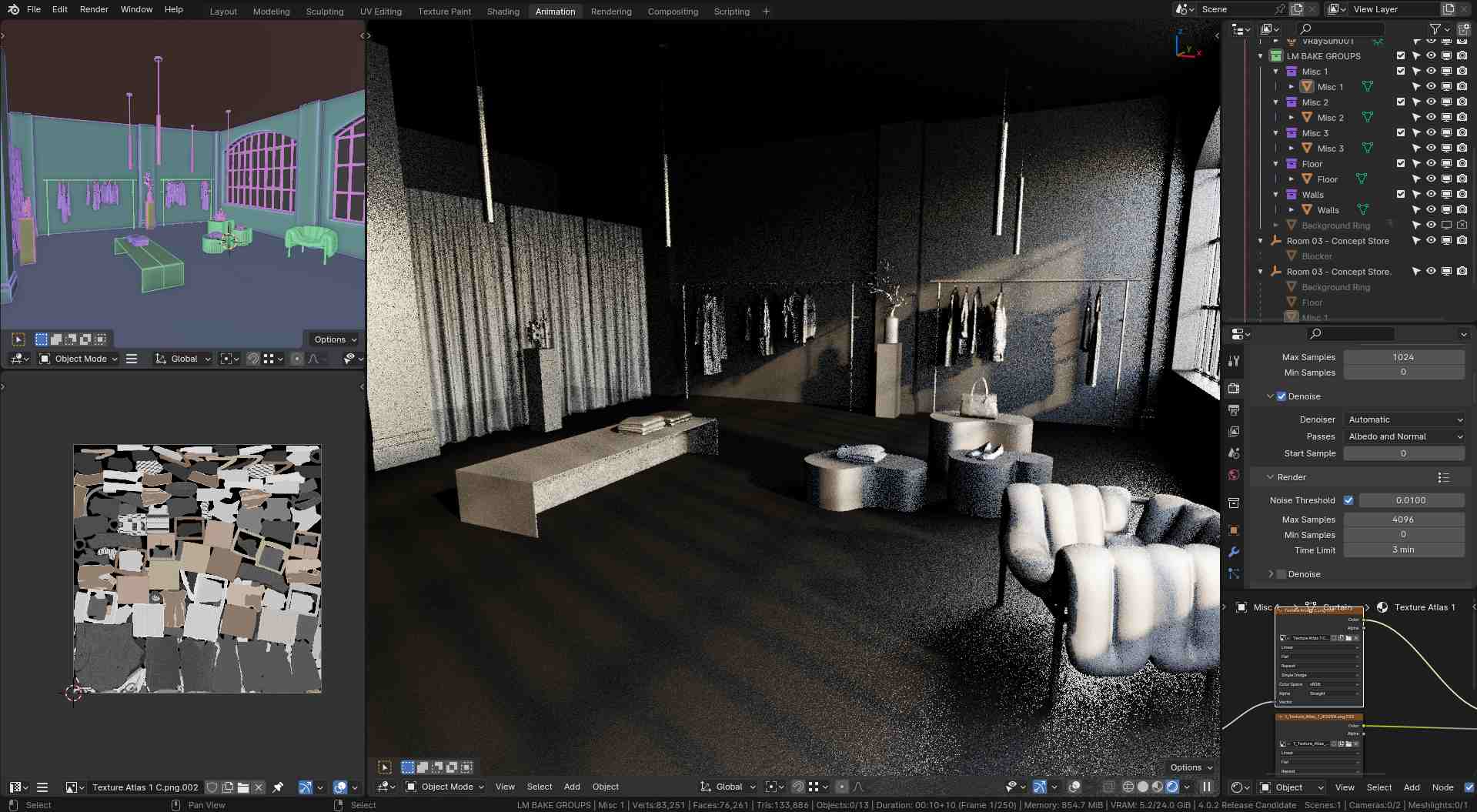Viewport: 1477px width, 812px height.
Task: Hide the Walls collection with eye icon
Action: [1431, 194]
